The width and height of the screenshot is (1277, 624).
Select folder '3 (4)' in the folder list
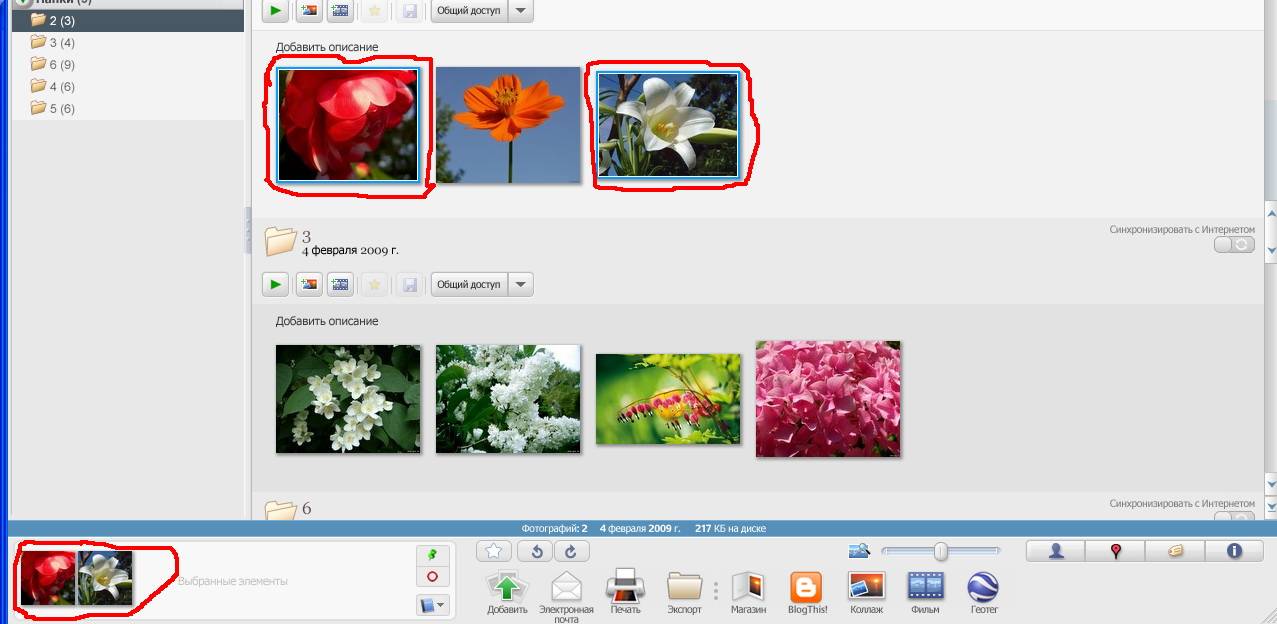point(128,42)
